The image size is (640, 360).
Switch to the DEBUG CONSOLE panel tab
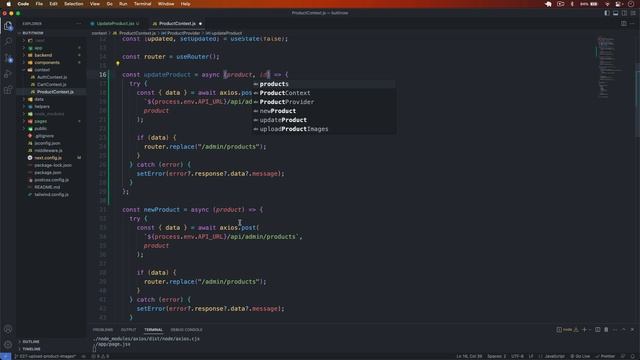(186, 330)
